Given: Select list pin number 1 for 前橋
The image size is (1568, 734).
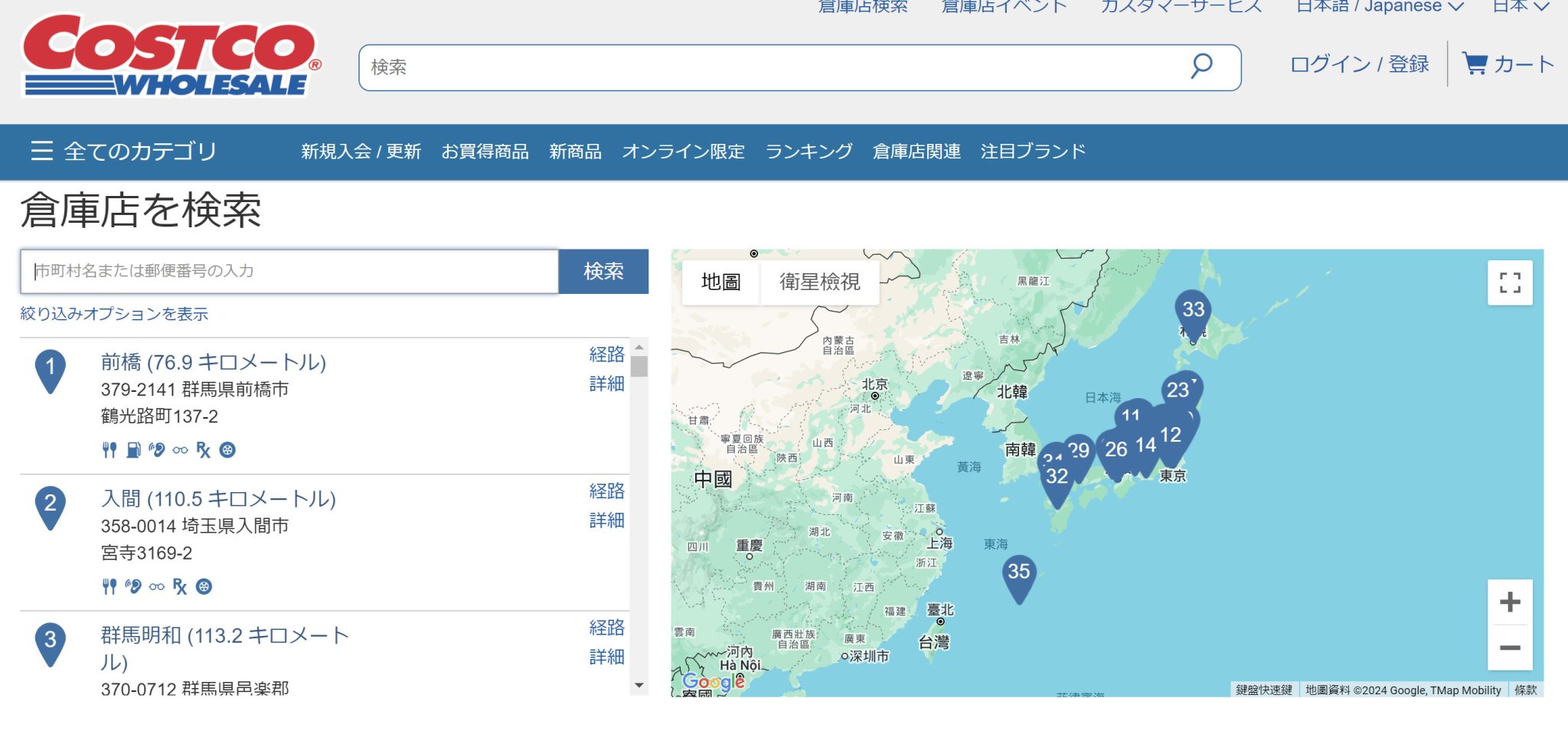Looking at the screenshot, I should coord(51,371).
